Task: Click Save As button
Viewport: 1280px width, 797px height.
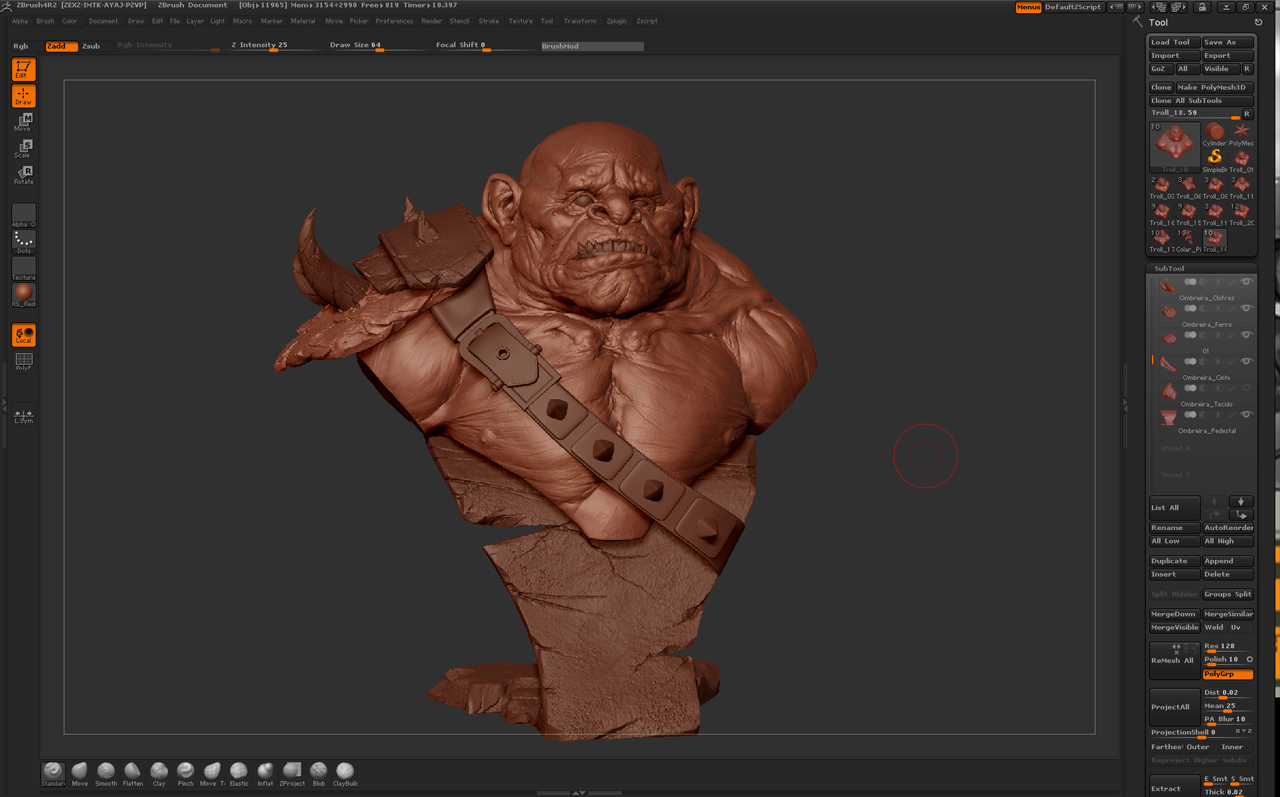Action: pyautogui.click(x=1227, y=42)
